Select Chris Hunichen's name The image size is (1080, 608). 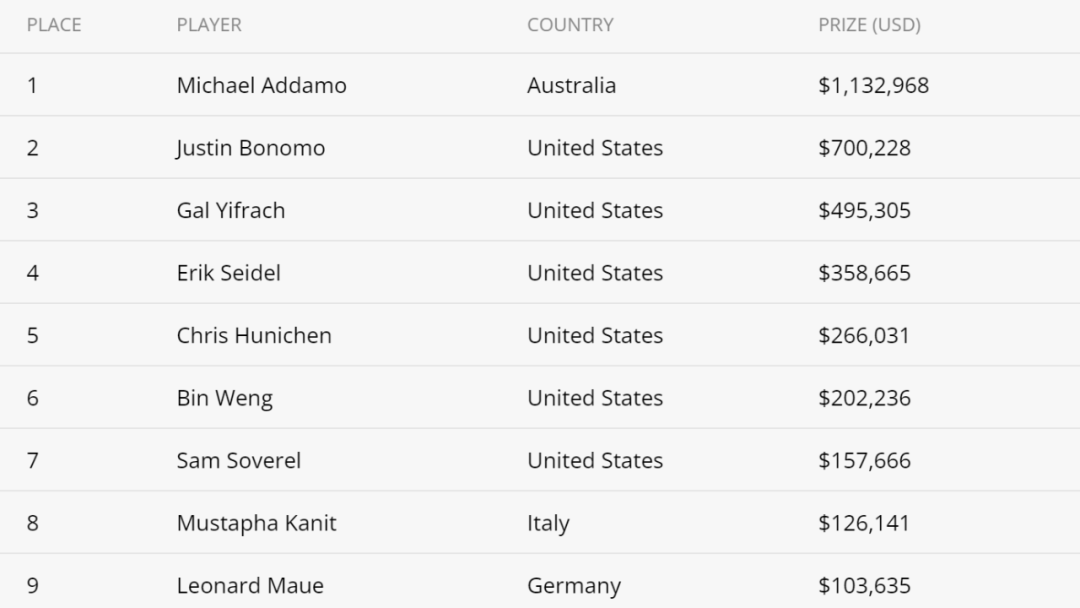(254, 336)
